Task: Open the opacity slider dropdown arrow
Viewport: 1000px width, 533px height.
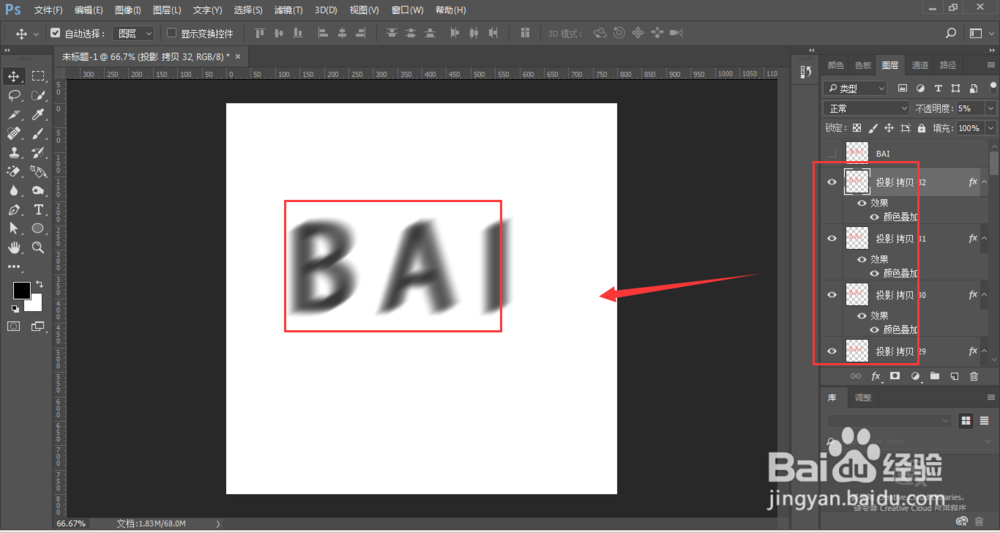Action: click(x=990, y=108)
